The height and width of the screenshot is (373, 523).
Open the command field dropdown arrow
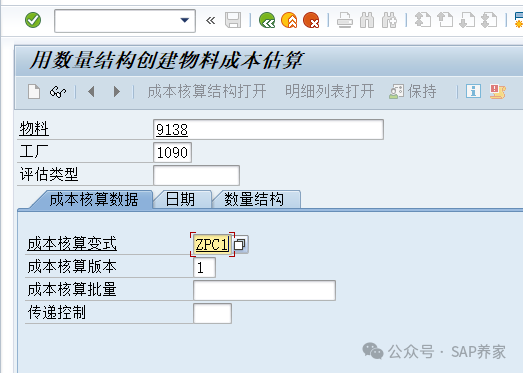point(184,20)
